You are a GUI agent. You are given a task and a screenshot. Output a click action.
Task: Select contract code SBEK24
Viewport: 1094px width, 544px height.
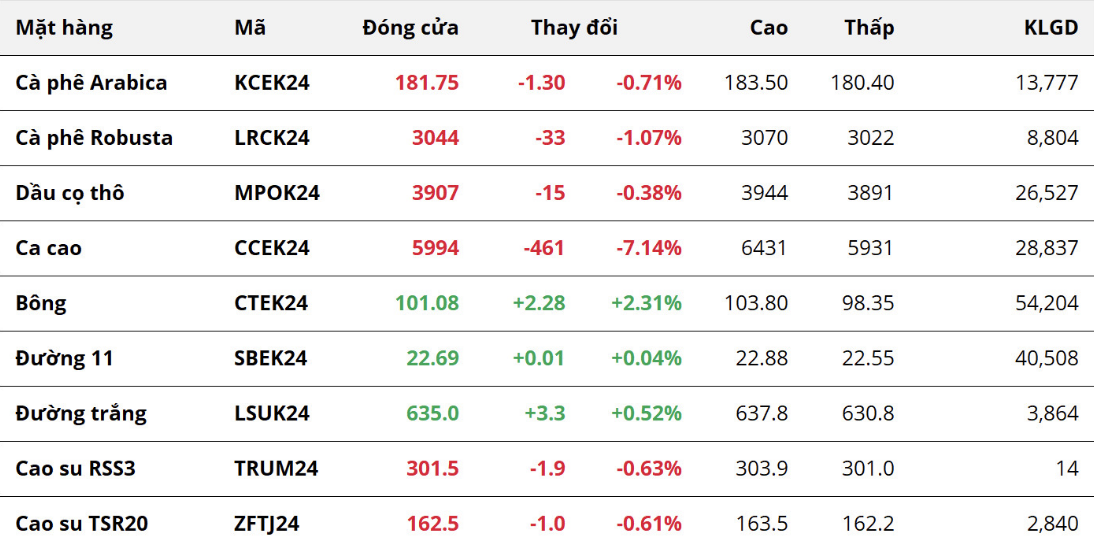(x=271, y=358)
